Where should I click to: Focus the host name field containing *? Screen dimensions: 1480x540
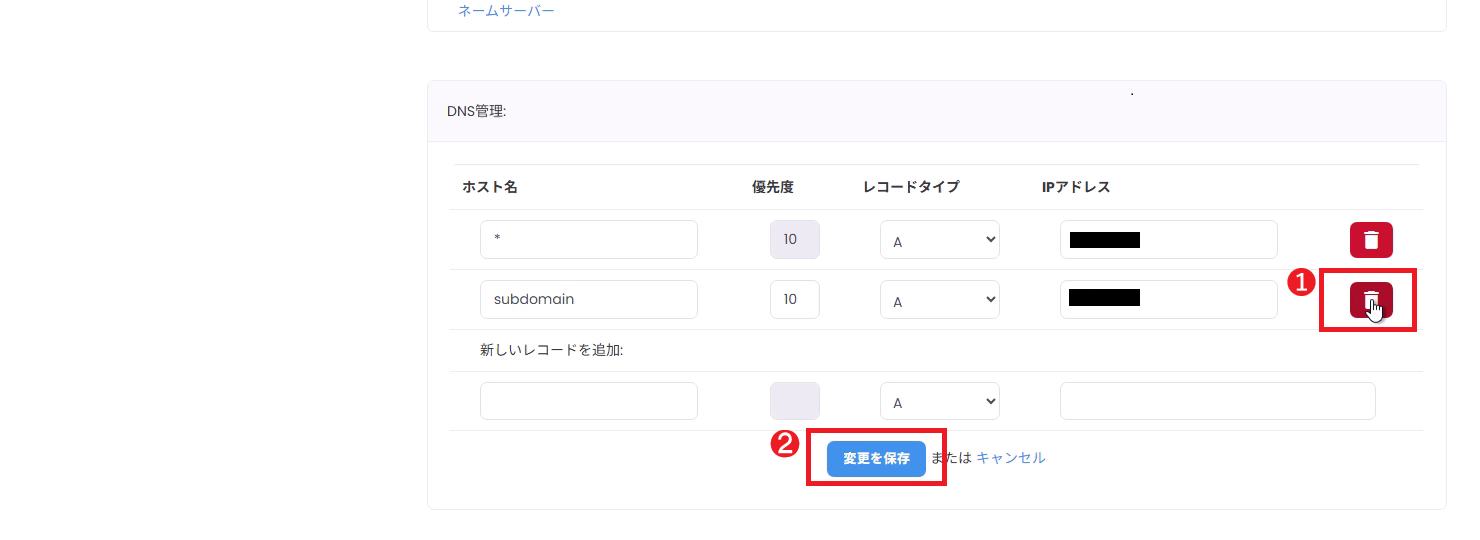588,240
